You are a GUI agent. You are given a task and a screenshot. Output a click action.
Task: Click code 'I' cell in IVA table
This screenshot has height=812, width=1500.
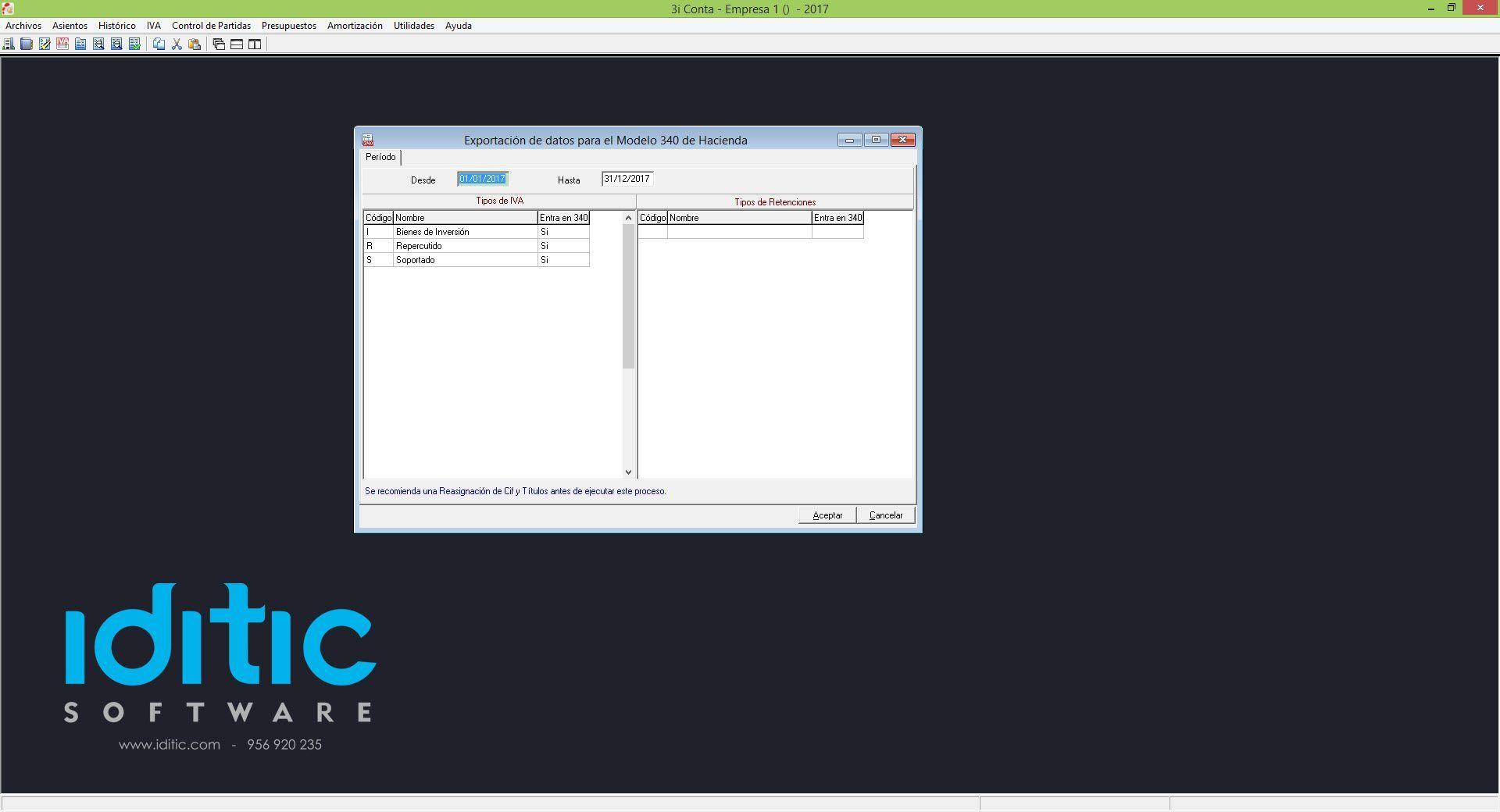pyautogui.click(x=379, y=232)
